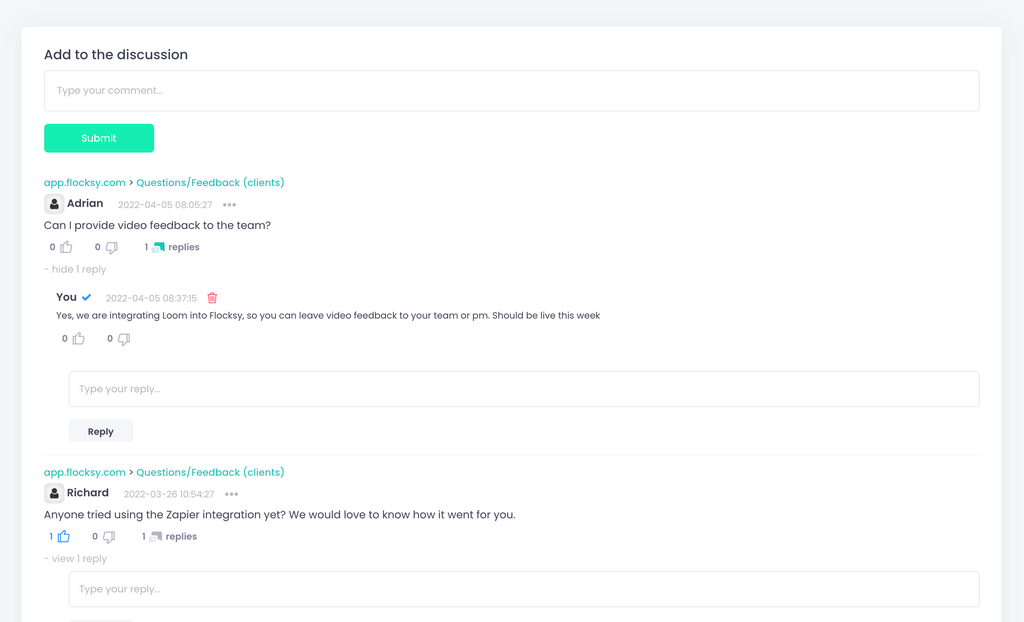Viewport: 1024px width, 622px height.
Task: Dislike Richard's Zapier comment
Action: (x=109, y=537)
